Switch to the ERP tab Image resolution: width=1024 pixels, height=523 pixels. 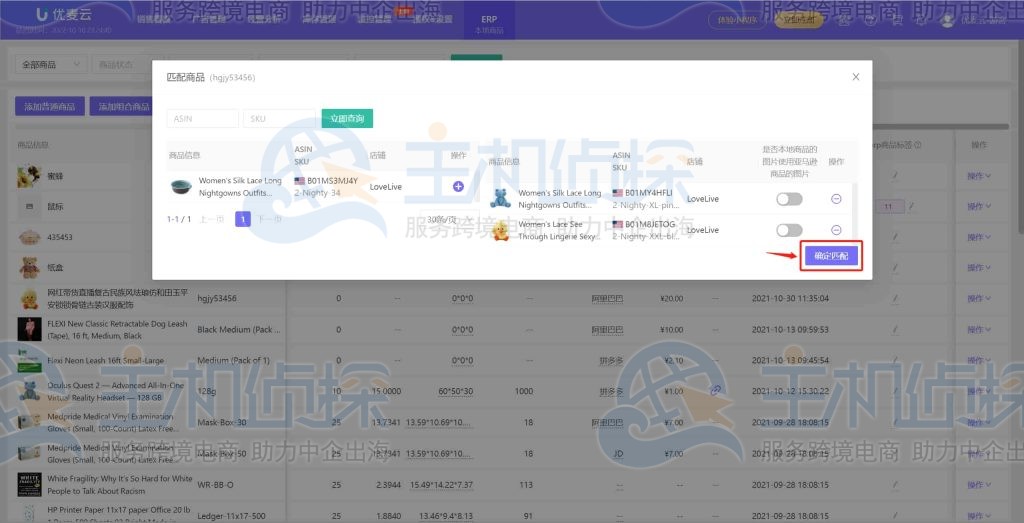(x=489, y=24)
